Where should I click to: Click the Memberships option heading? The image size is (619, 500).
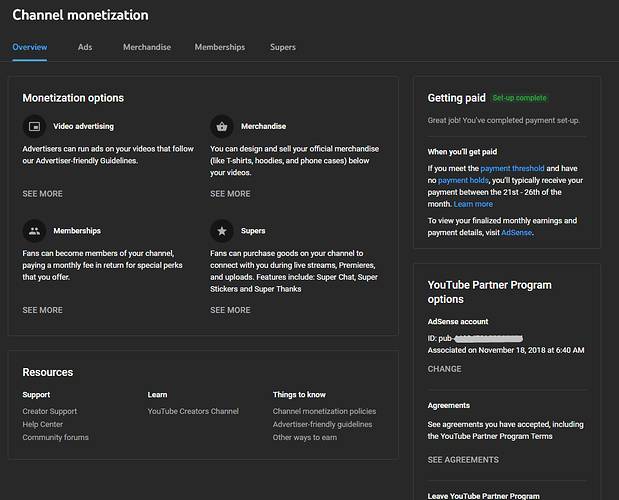77,231
